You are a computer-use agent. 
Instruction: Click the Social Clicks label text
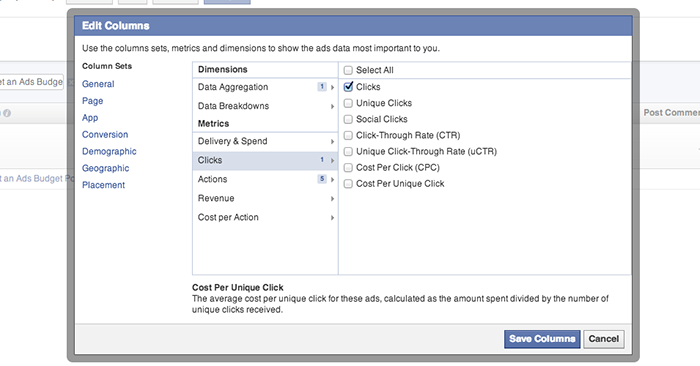coord(382,119)
